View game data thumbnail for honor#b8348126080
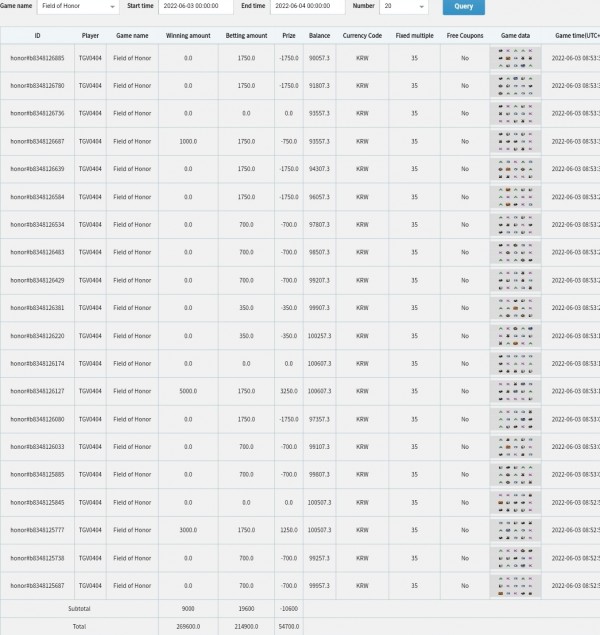This screenshot has width=600, height=635. [x=515, y=419]
